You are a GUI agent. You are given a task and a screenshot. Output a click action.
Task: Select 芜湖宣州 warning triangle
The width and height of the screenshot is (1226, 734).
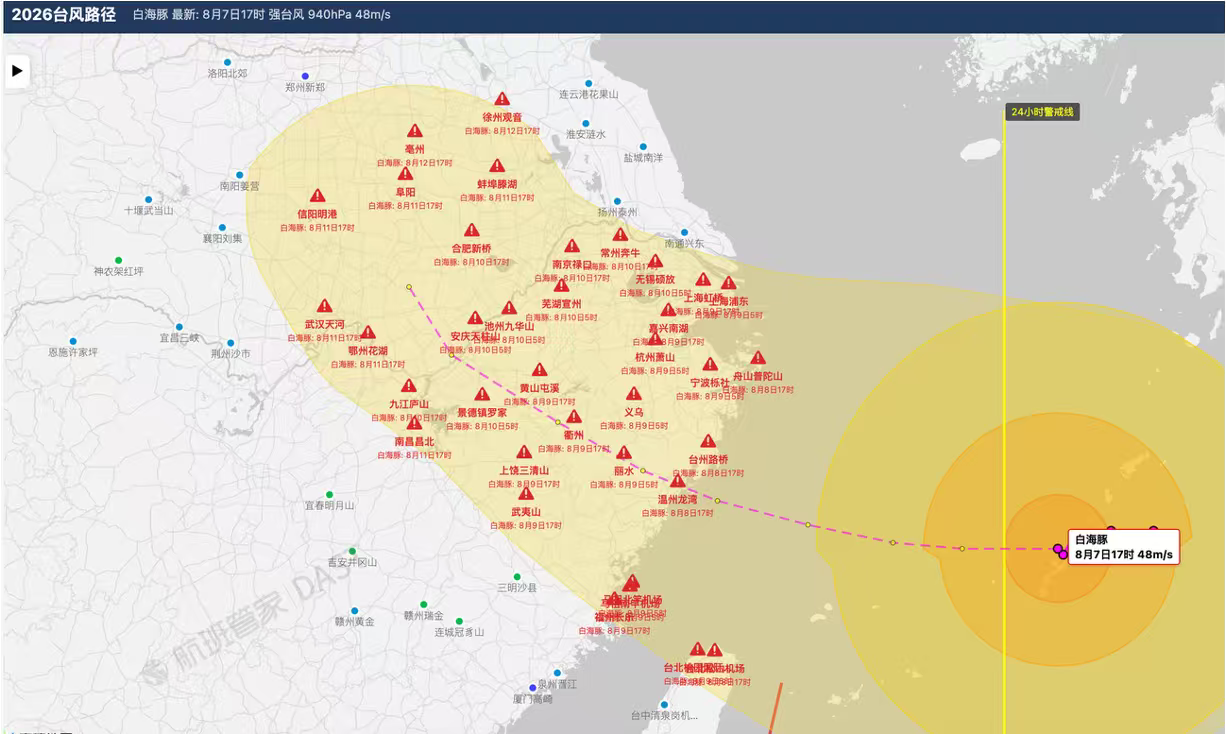pos(561,286)
